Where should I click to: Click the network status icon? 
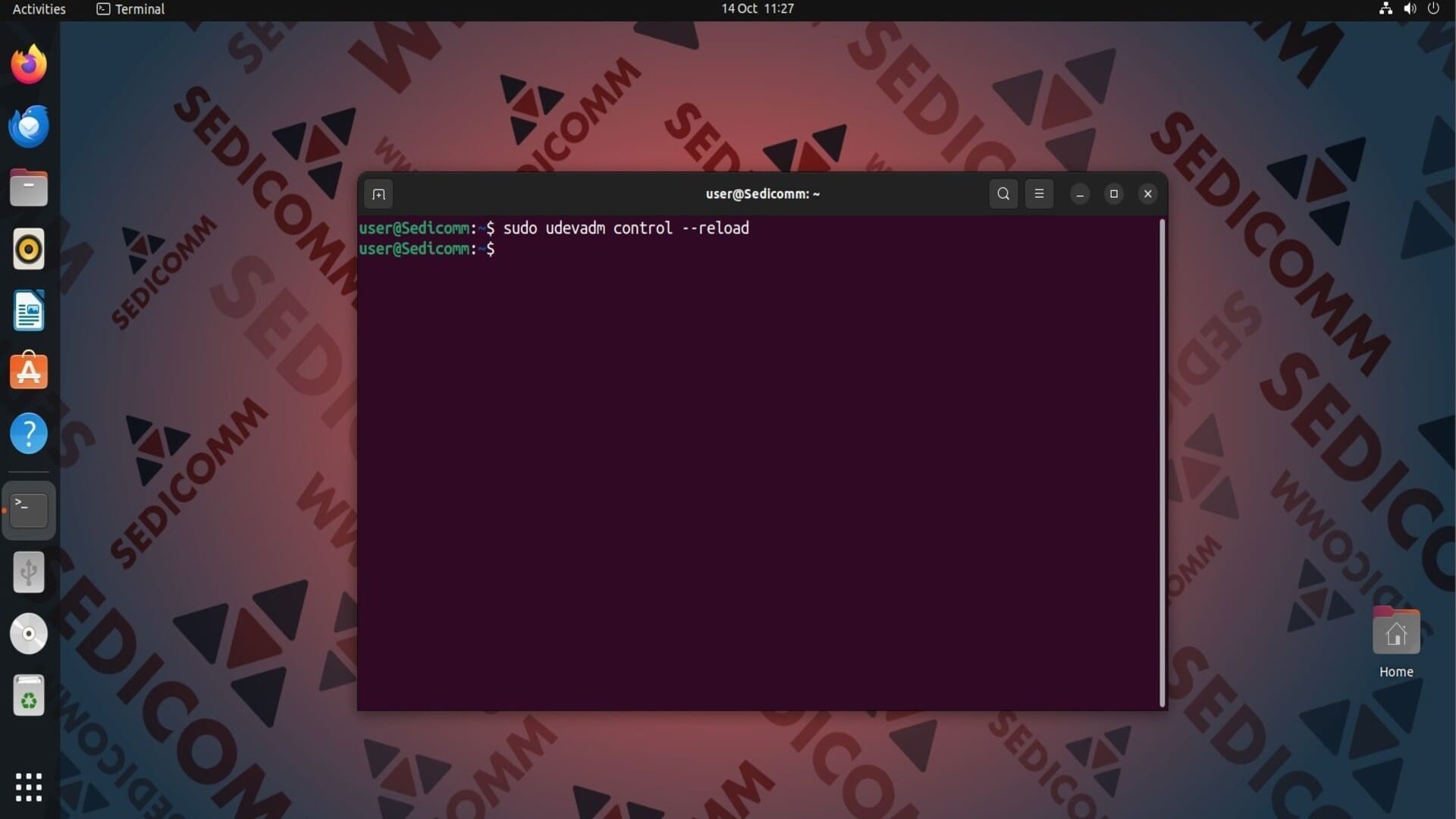click(x=1385, y=9)
